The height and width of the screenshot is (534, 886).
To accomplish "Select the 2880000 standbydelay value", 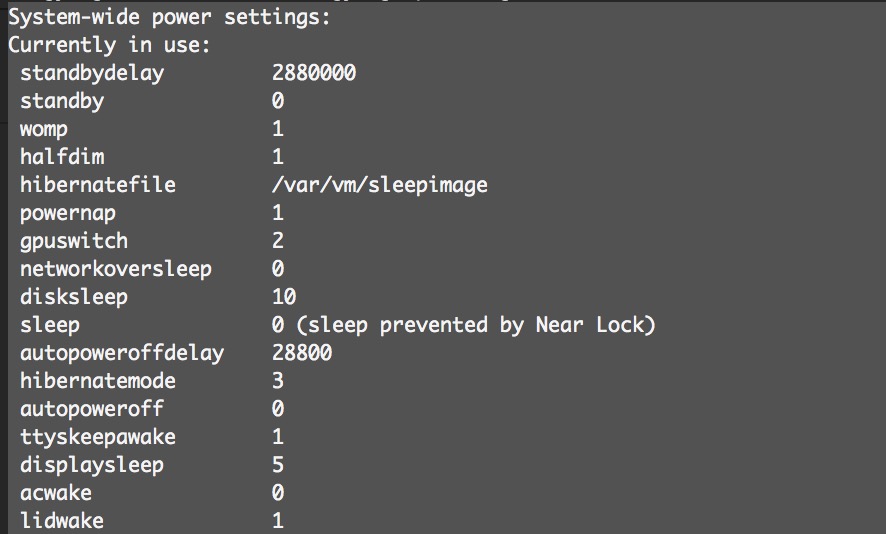I will pyautogui.click(x=314, y=73).
